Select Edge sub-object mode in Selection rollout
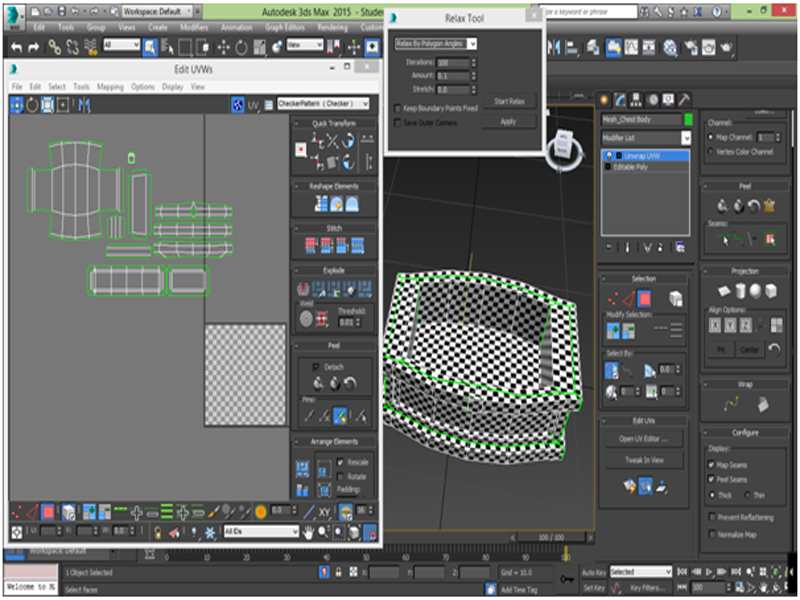The width and height of the screenshot is (800, 600). (629, 299)
